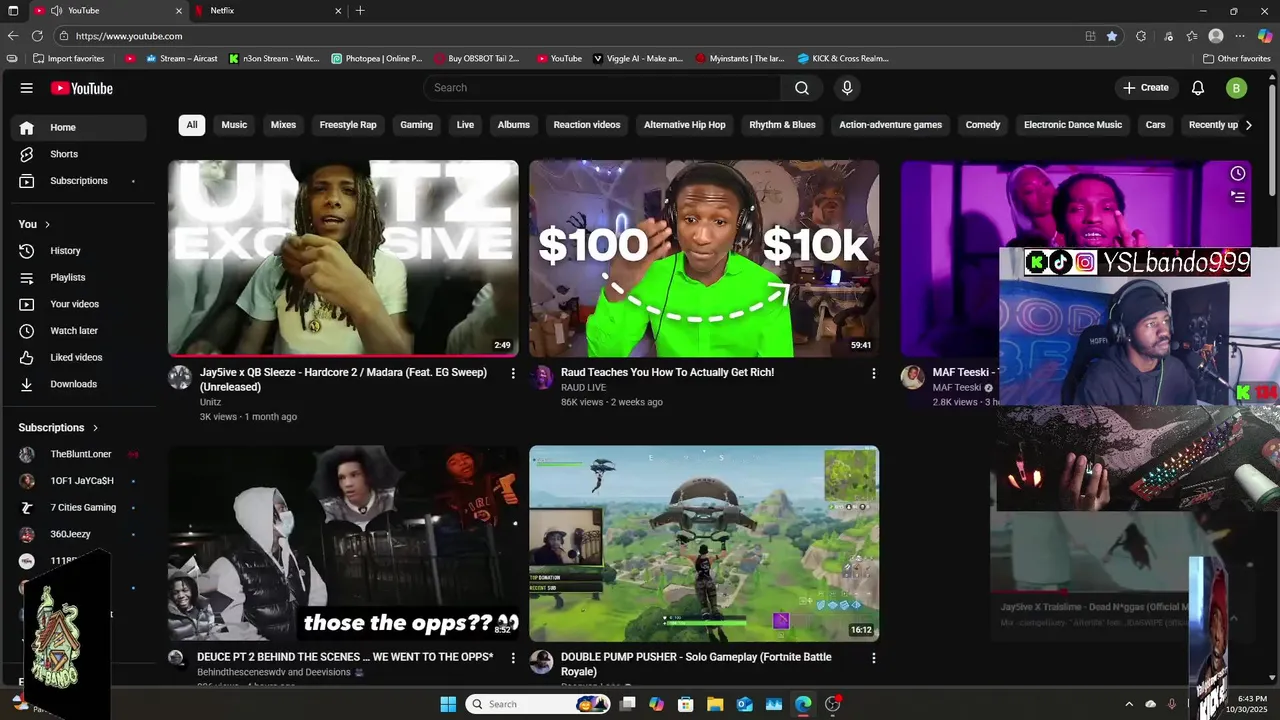Screen dimensions: 1280x720
Task: Select the Comedy chip
Action: (983, 125)
